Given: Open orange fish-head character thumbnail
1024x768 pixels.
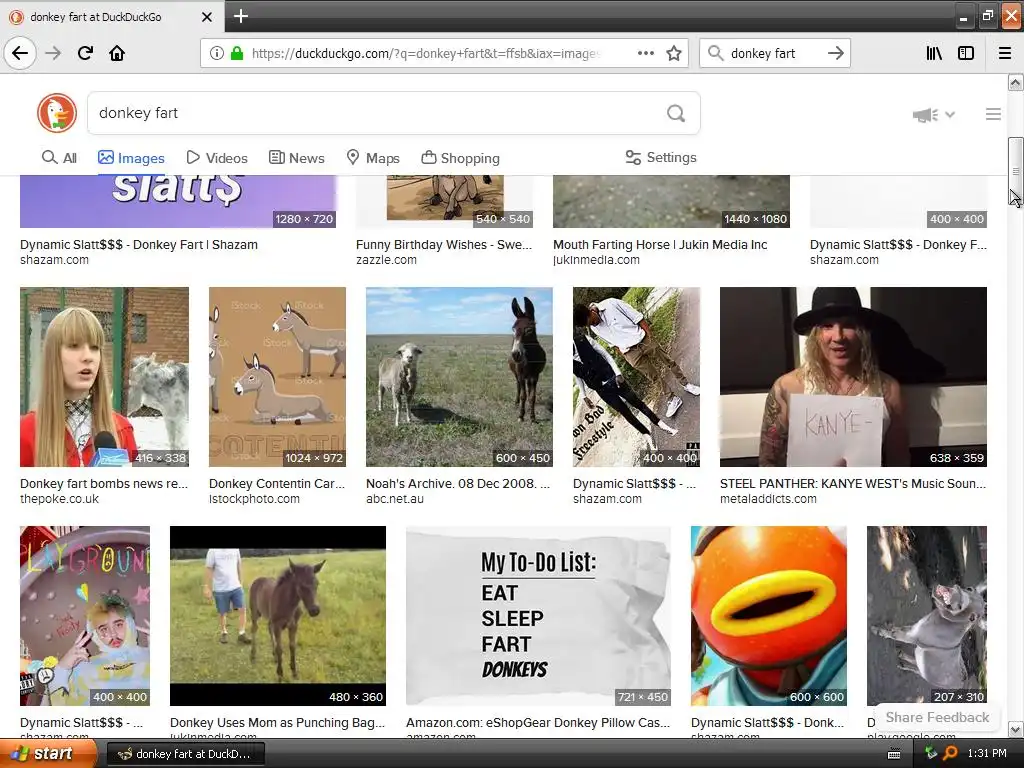Looking at the screenshot, I should (x=769, y=616).
